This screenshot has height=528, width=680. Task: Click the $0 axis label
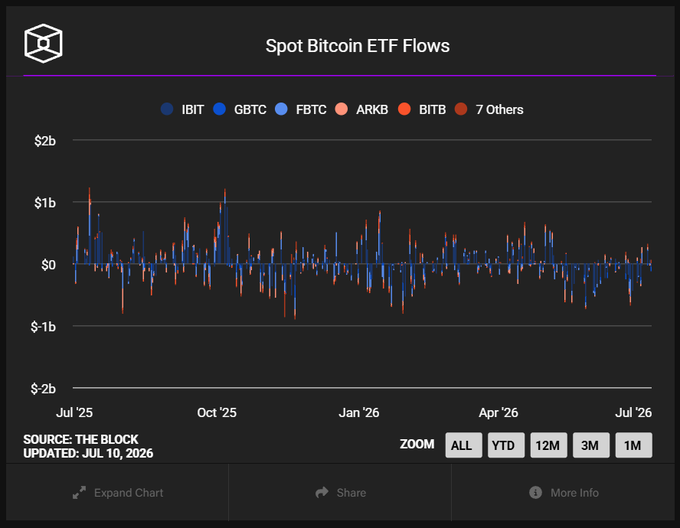pyautogui.click(x=49, y=264)
